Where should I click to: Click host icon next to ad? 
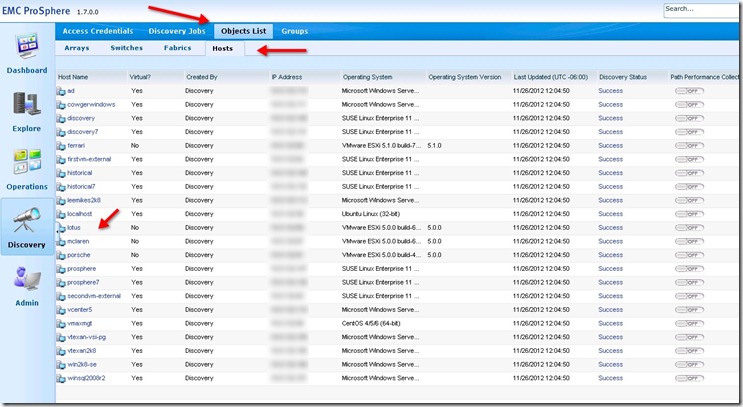coord(61,91)
